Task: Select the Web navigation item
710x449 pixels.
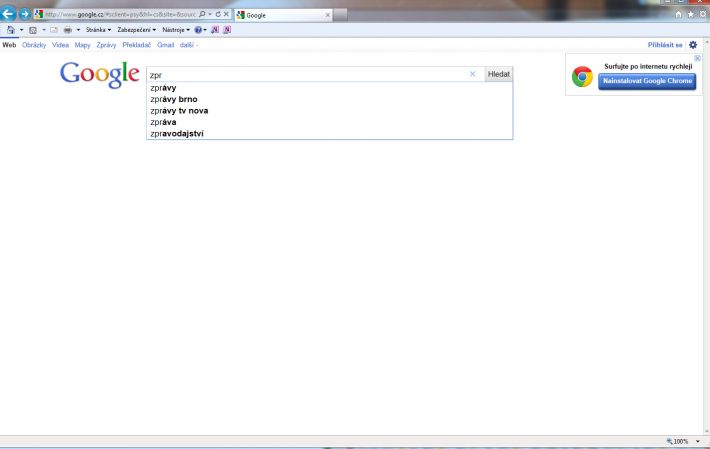Action: 9,45
